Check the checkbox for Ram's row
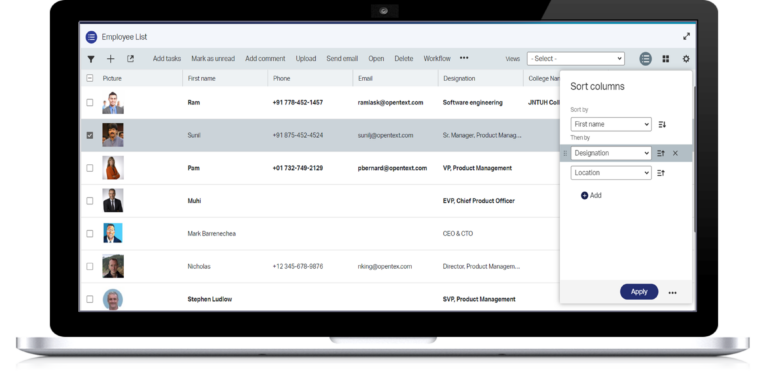 pyautogui.click(x=90, y=102)
